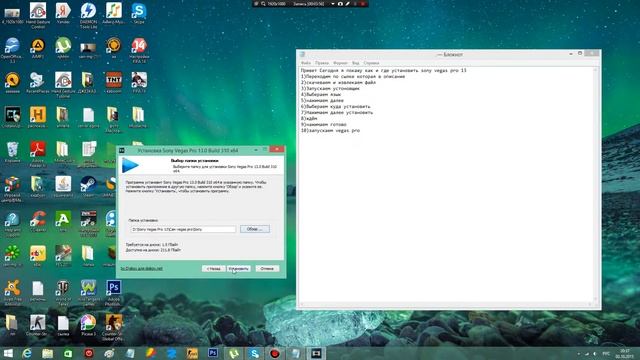Open the link at the installer's bottom left
The width and height of the screenshot is (640, 360).
coord(142,269)
